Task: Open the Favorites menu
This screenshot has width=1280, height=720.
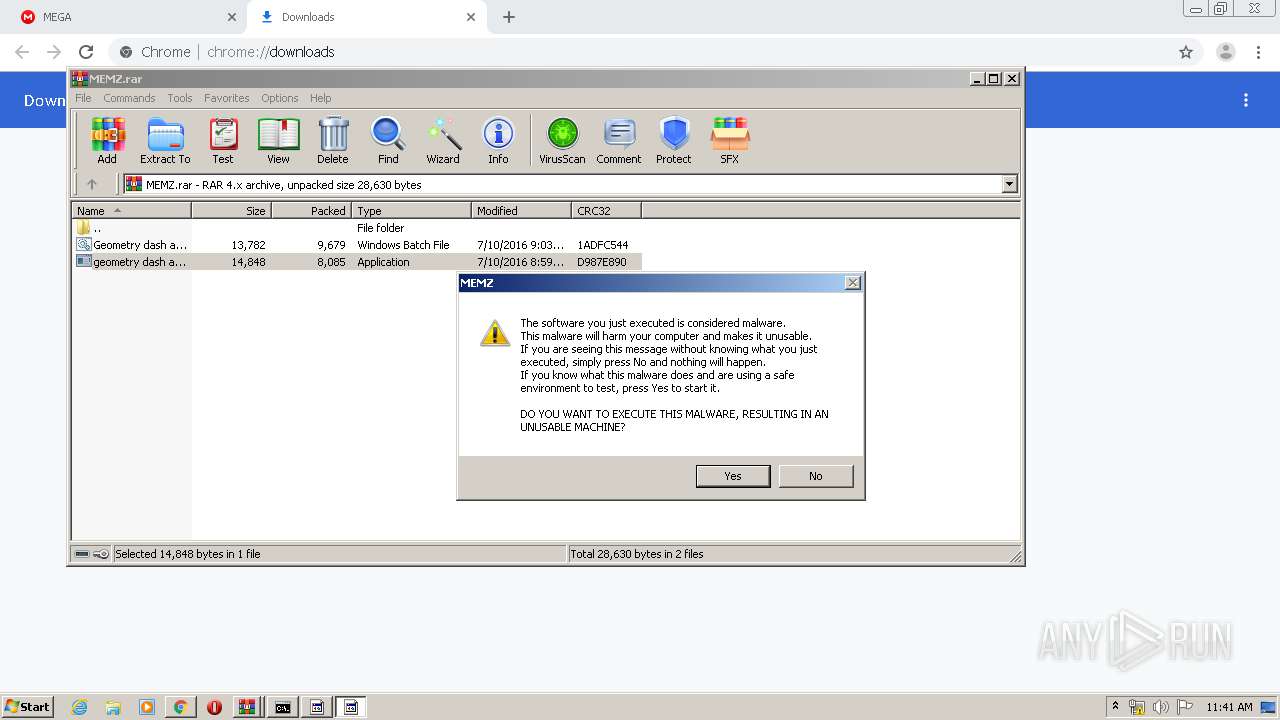Action: point(227,98)
